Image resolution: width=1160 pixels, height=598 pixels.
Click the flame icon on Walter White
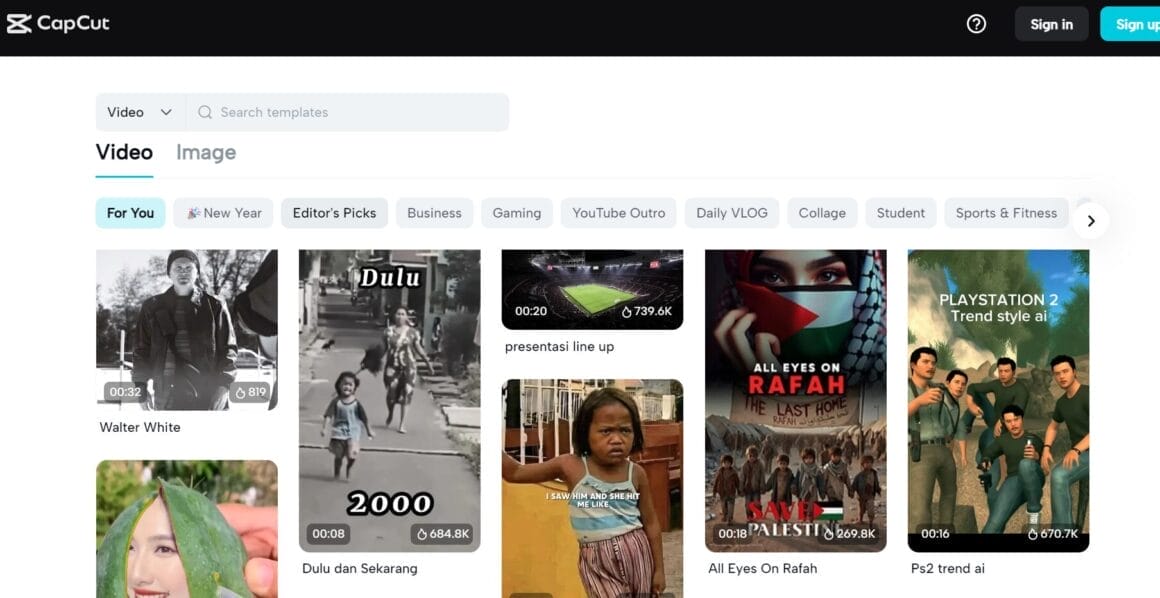click(x=240, y=392)
